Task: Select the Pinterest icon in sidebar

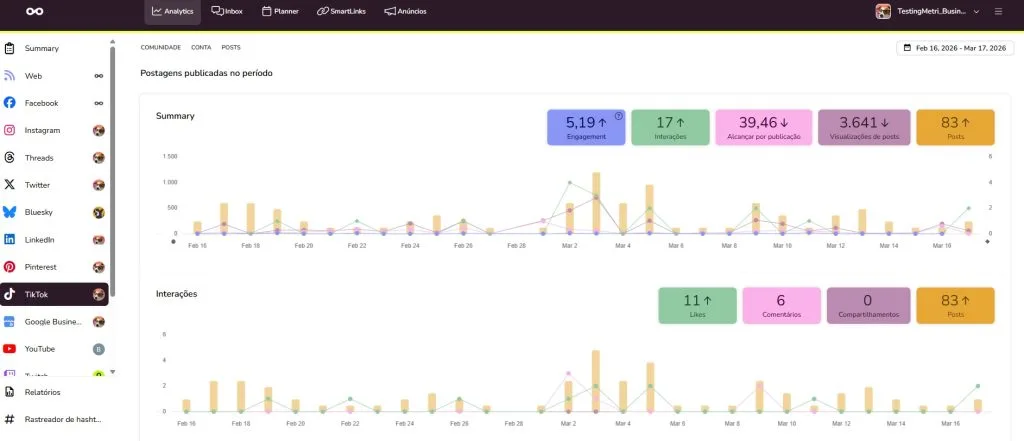Action: point(9,267)
